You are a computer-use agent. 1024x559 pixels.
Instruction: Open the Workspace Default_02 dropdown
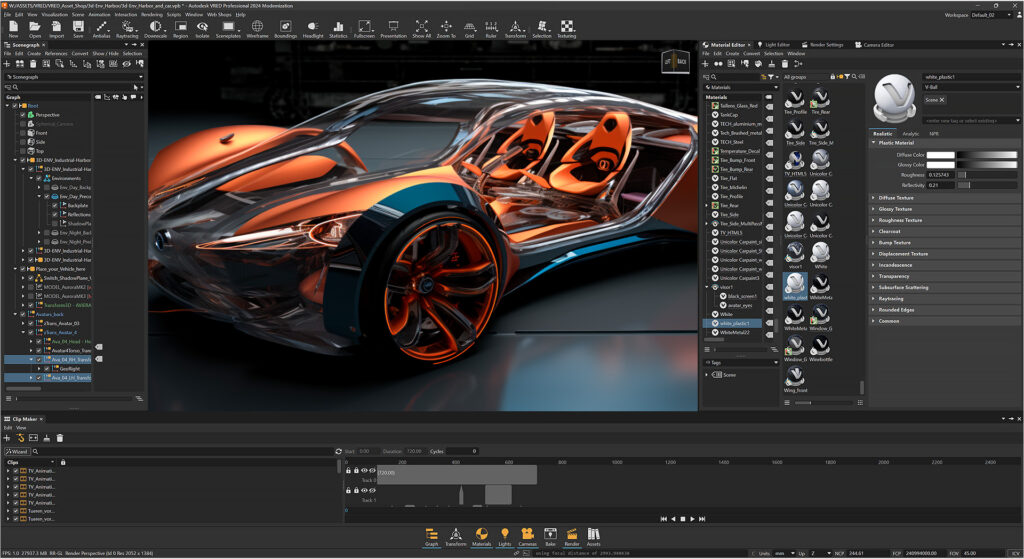click(x=991, y=15)
